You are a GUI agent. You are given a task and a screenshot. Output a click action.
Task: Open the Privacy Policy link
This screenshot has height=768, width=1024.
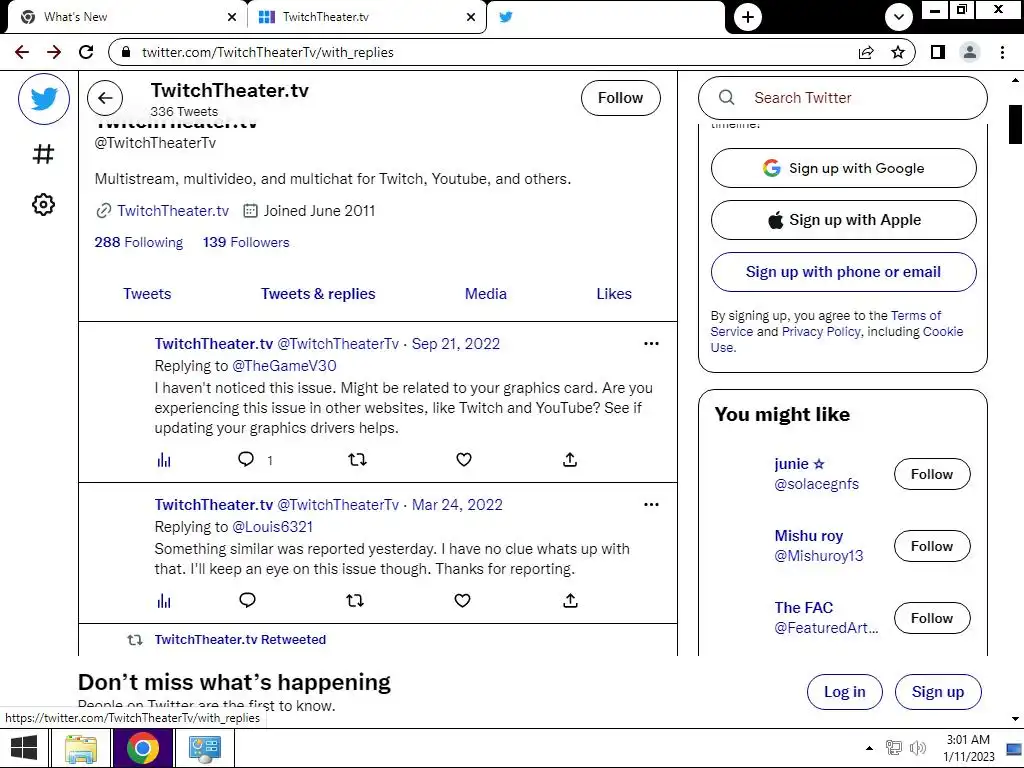821,332
